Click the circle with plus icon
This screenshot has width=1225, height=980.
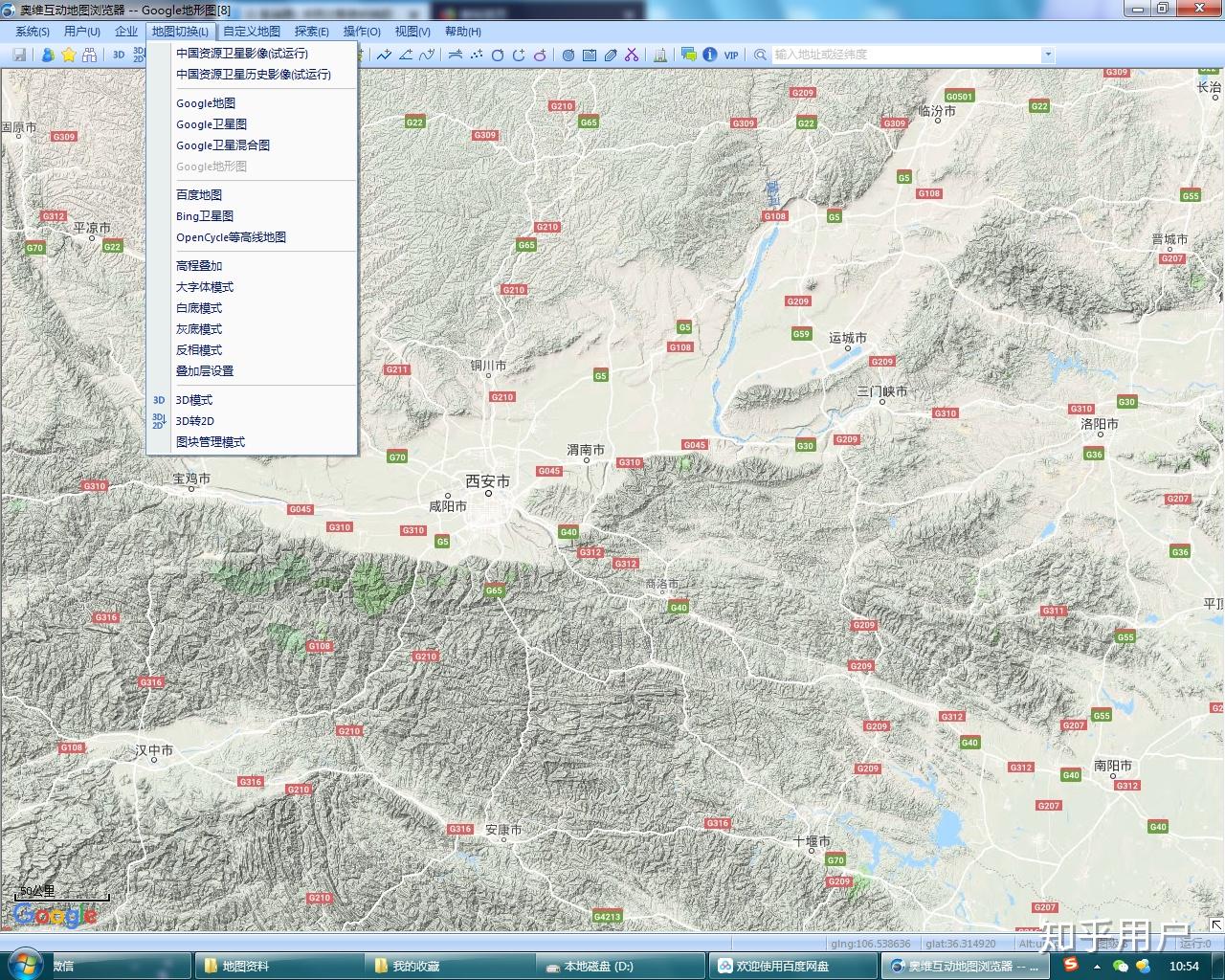(x=519, y=55)
